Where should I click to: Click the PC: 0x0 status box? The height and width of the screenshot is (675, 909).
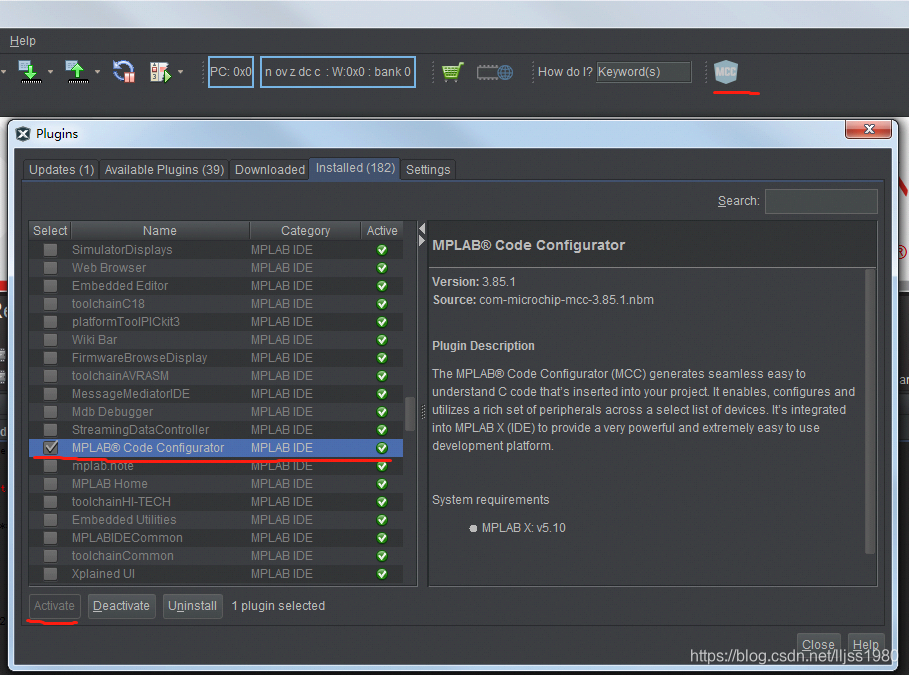231,72
